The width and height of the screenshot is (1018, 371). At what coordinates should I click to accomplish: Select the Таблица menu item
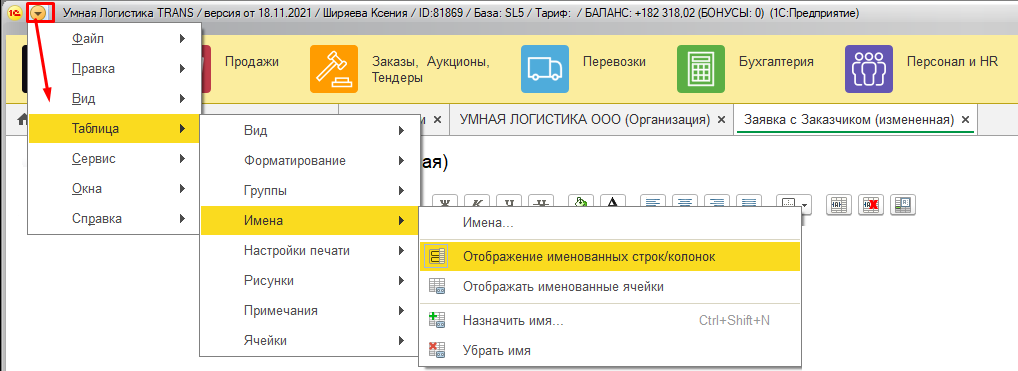pyautogui.click(x=115, y=129)
